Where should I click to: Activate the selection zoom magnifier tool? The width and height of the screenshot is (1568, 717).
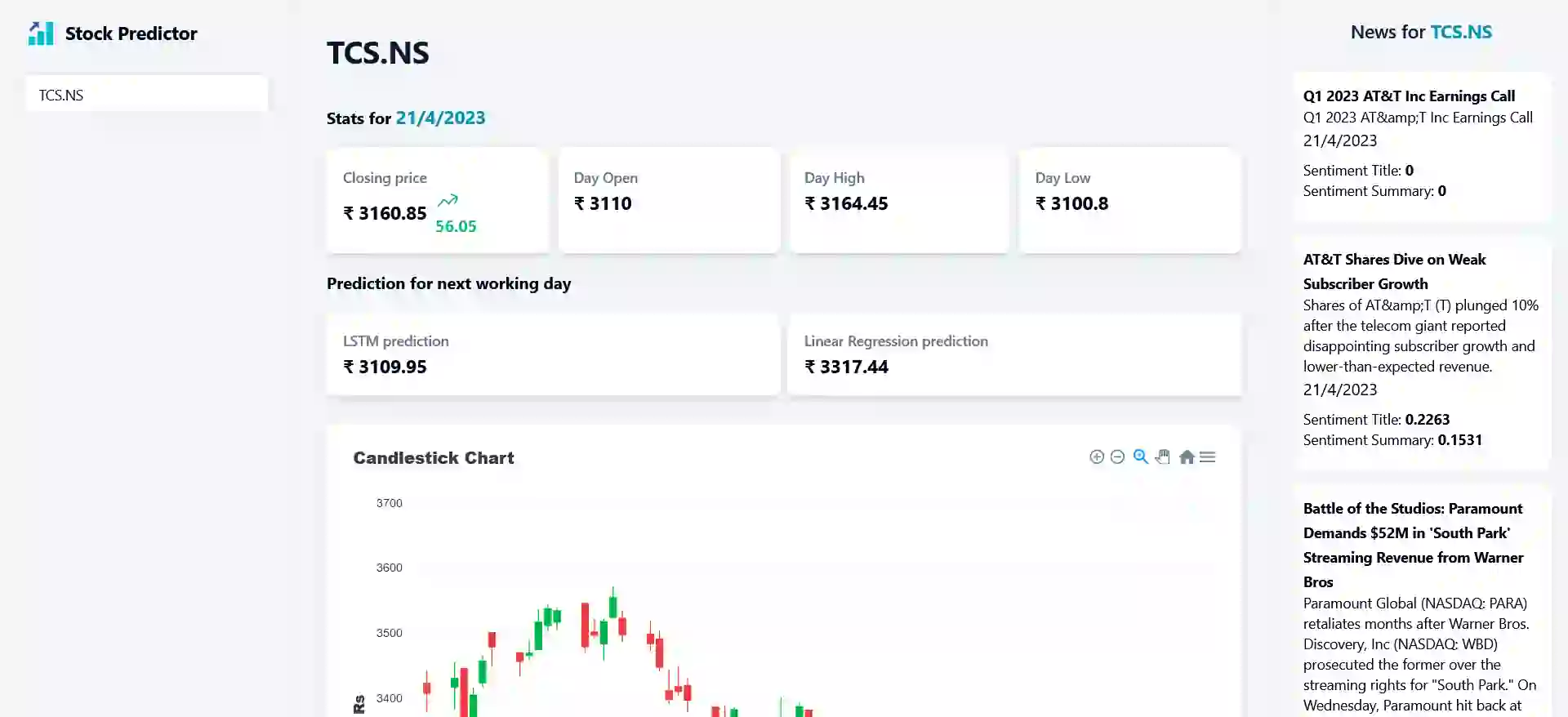click(x=1141, y=457)
